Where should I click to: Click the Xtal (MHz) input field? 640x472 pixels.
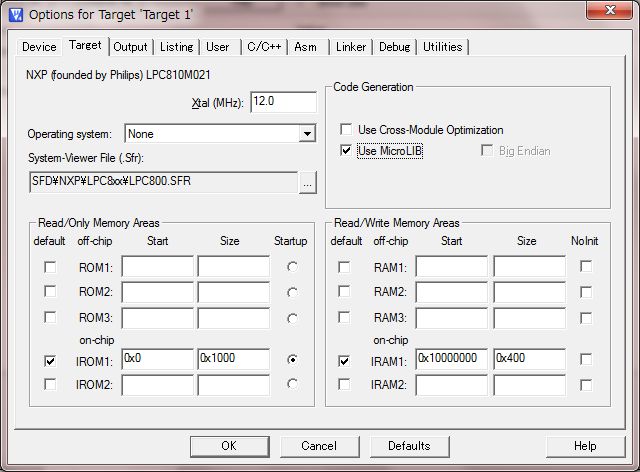[x=283, y=102]
